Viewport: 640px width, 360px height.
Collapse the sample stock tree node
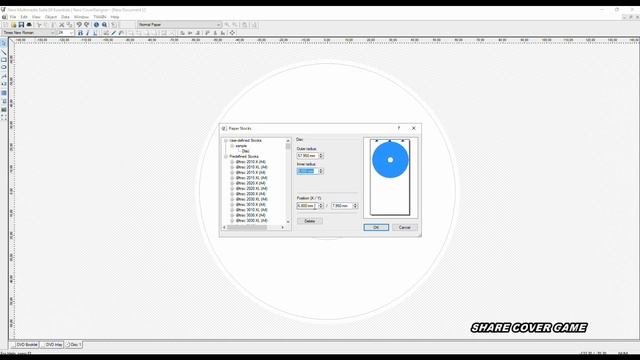(x=232, y=146)
